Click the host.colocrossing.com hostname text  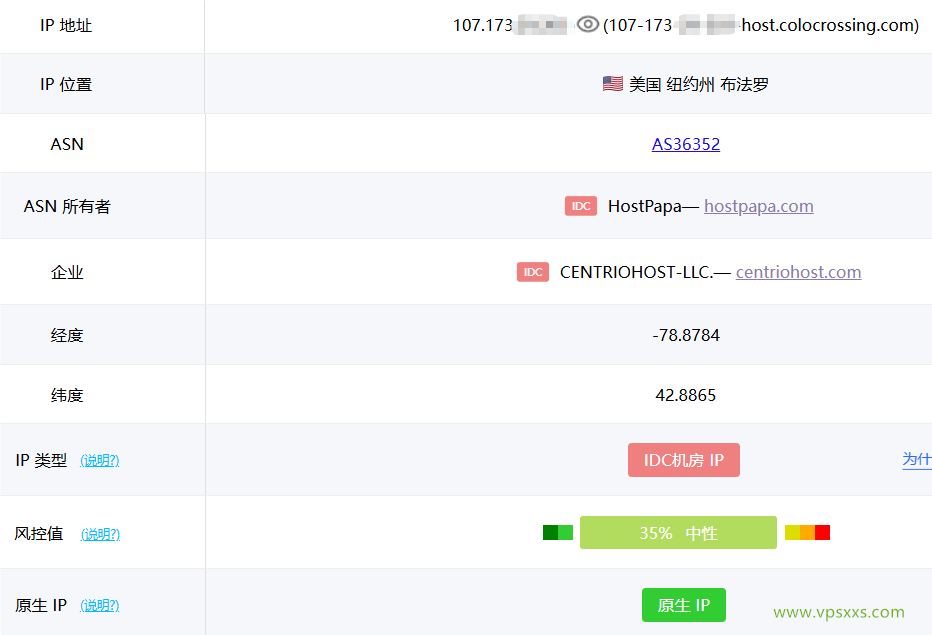pos(830,25)
